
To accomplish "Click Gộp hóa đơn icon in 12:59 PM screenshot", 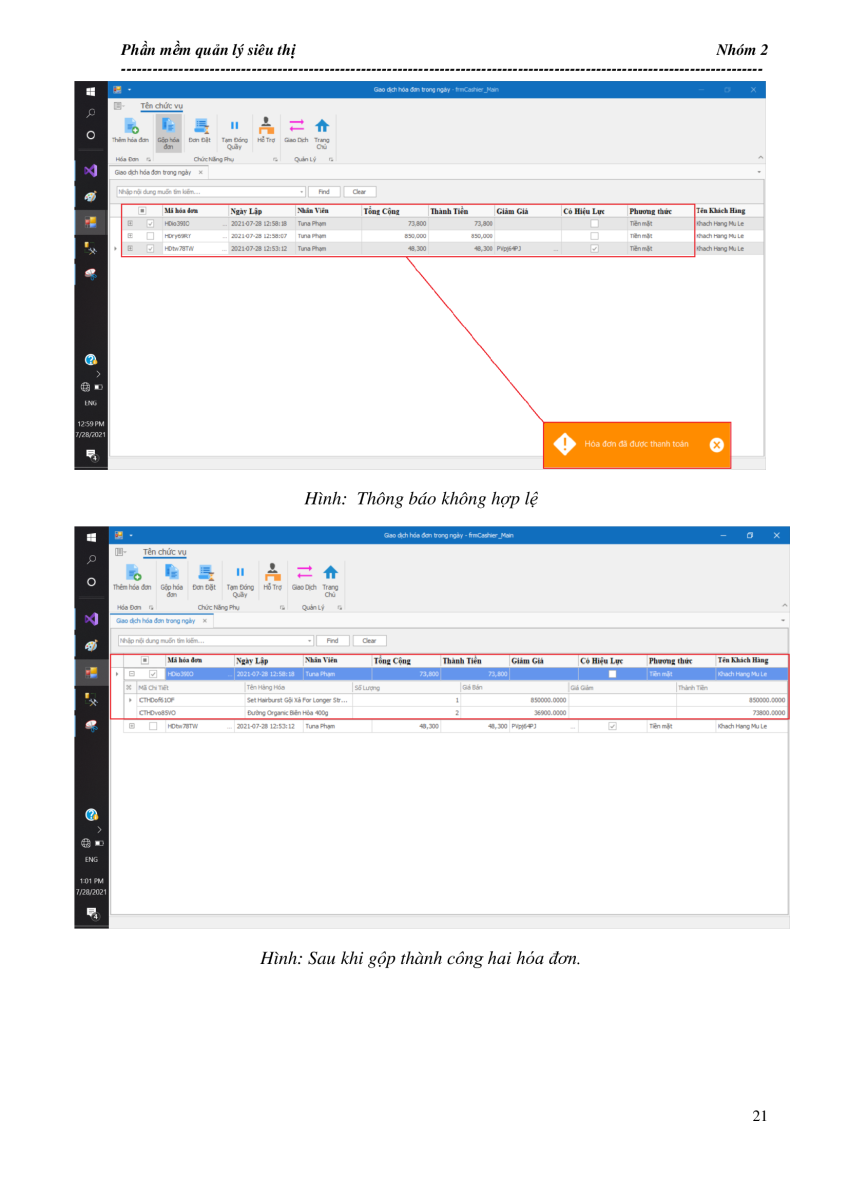I will click(x=167, y=126).
